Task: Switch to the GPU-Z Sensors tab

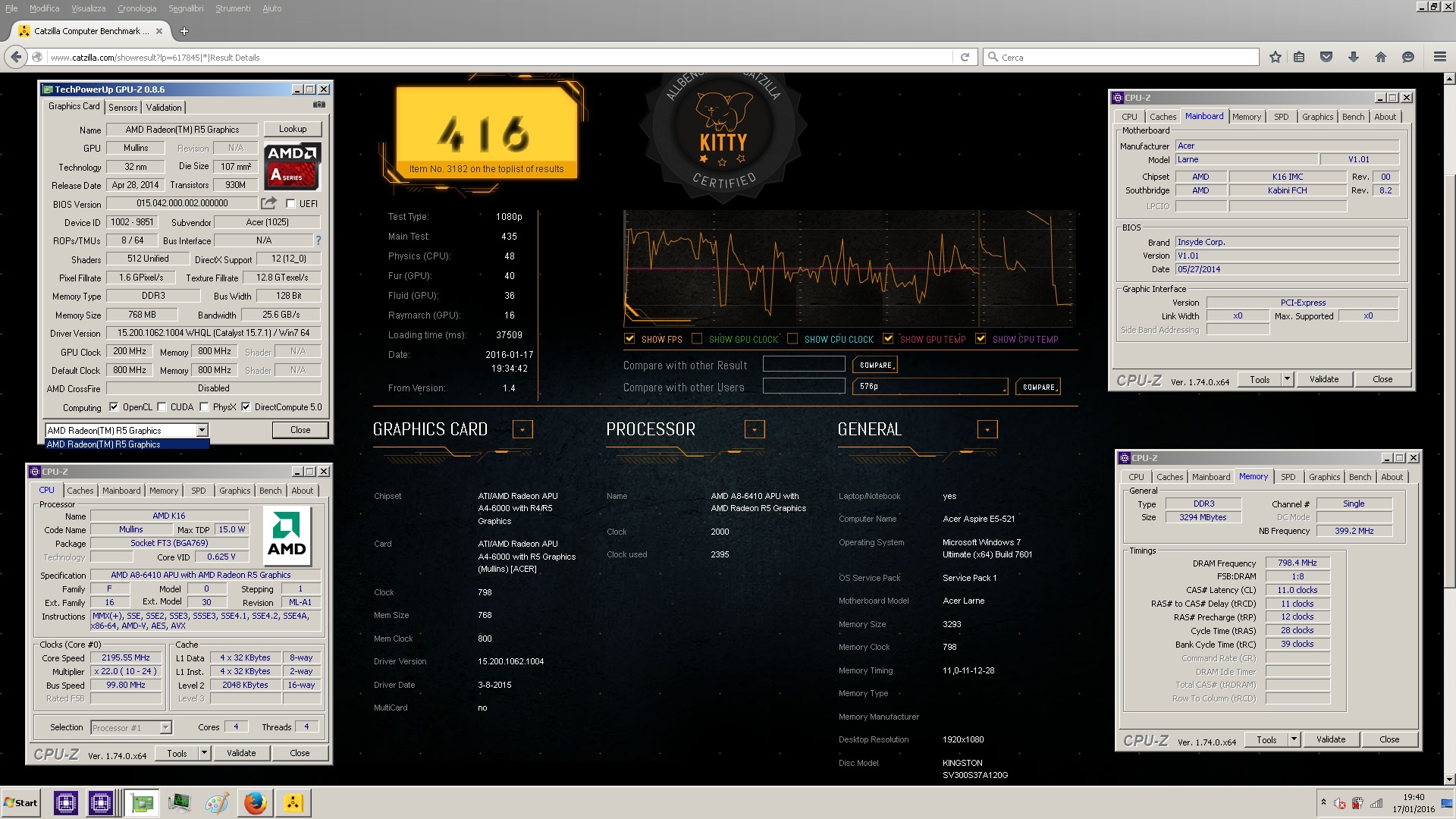Action: 123,108
